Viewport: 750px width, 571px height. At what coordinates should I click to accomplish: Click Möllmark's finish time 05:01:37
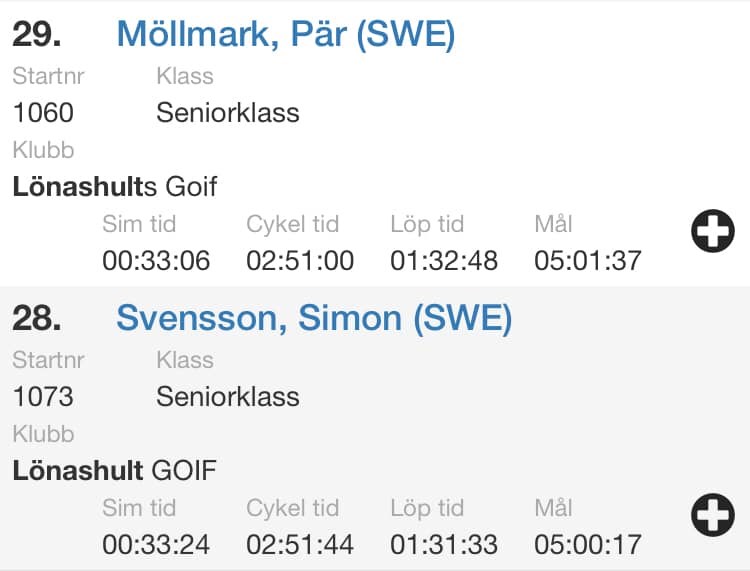coord(588,261)
